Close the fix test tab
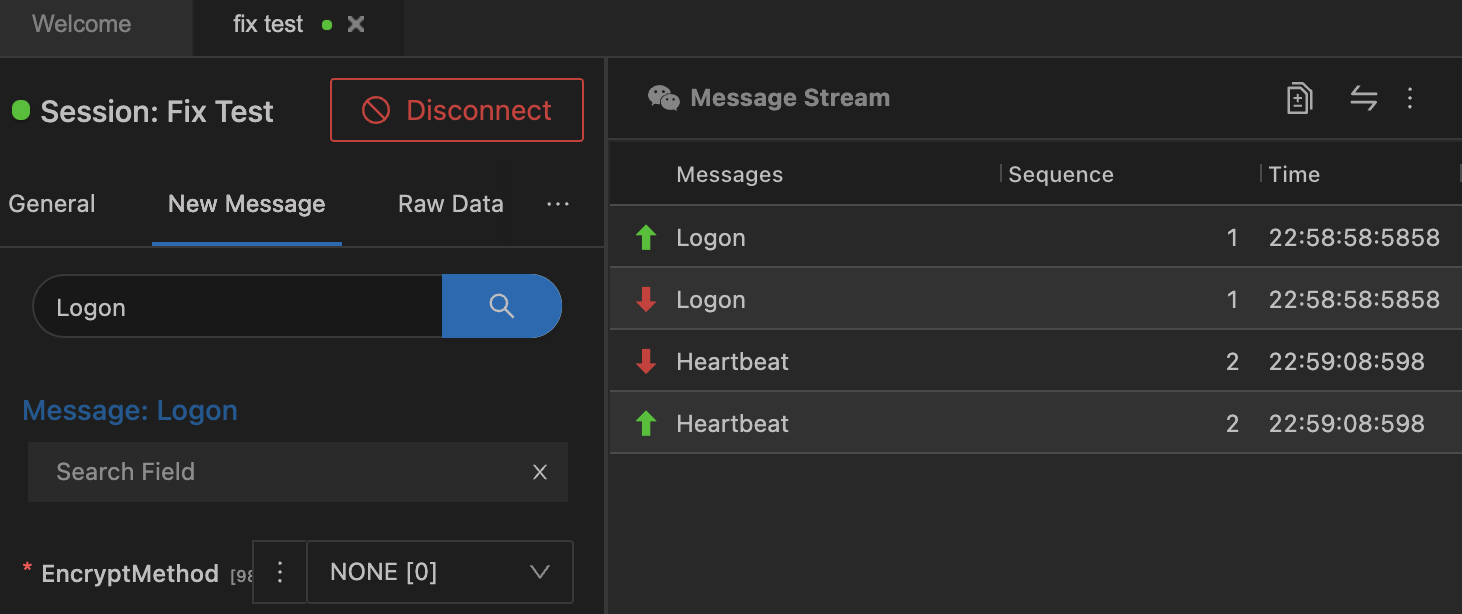 coord(356,25)
